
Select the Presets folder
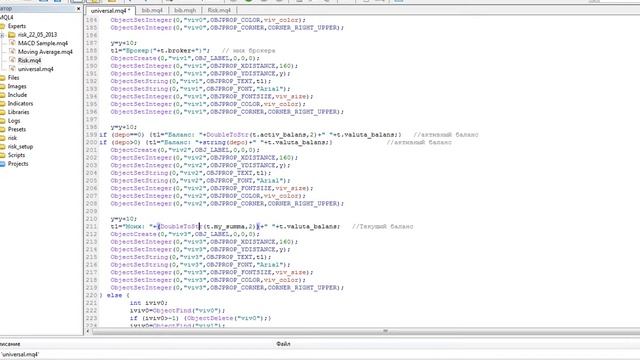17,129
